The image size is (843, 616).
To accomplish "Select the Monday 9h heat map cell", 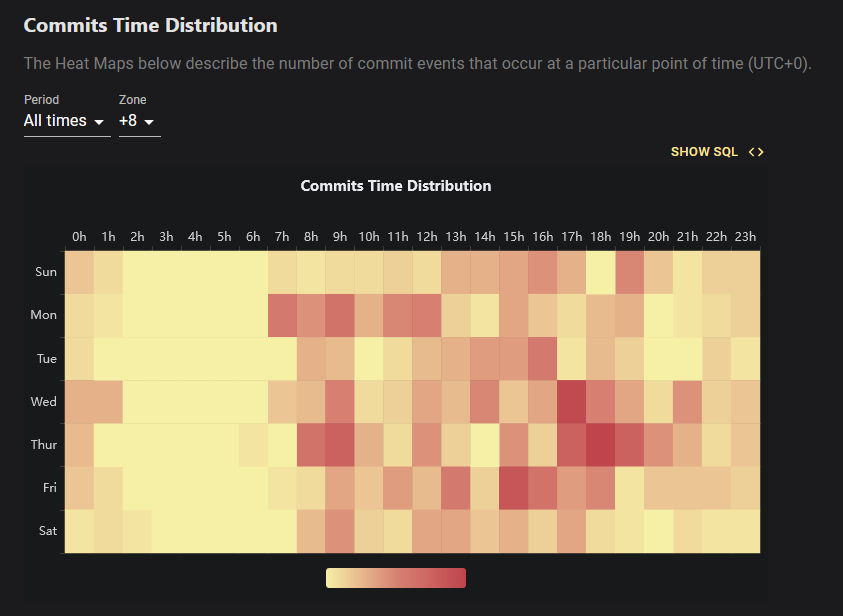I will pos(340,316).
